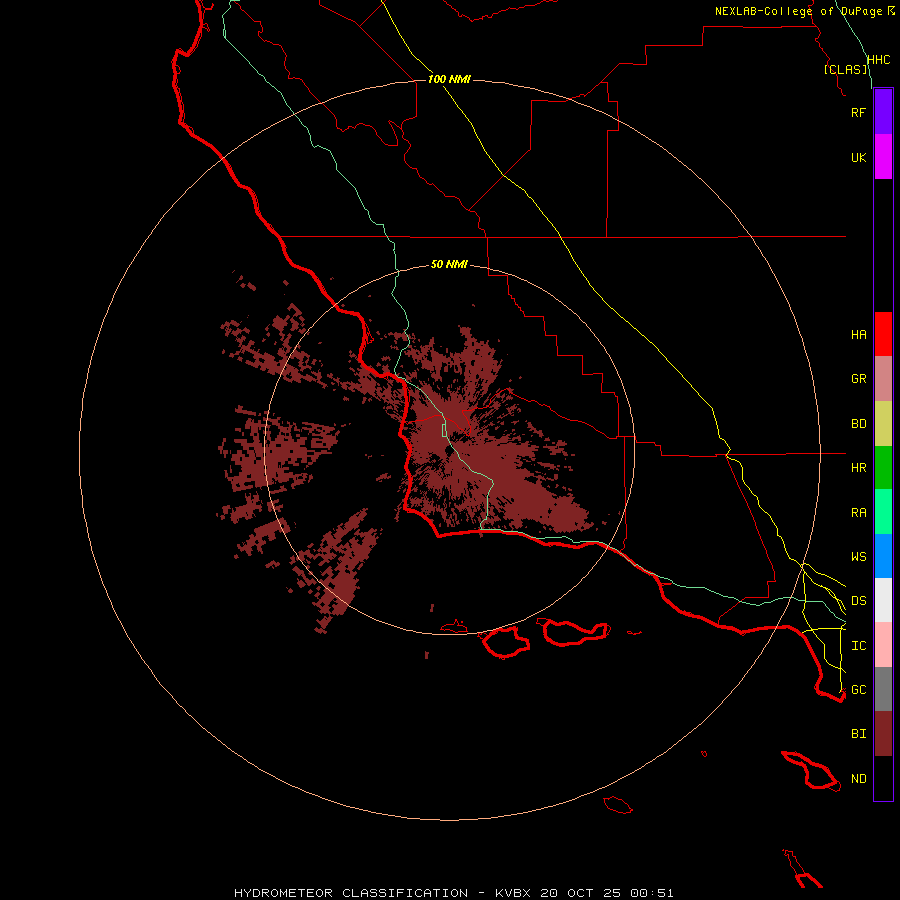Viewport: 900px width, 900px height.
Task: Click the "GC" legend label
Action: coord(858,689)
